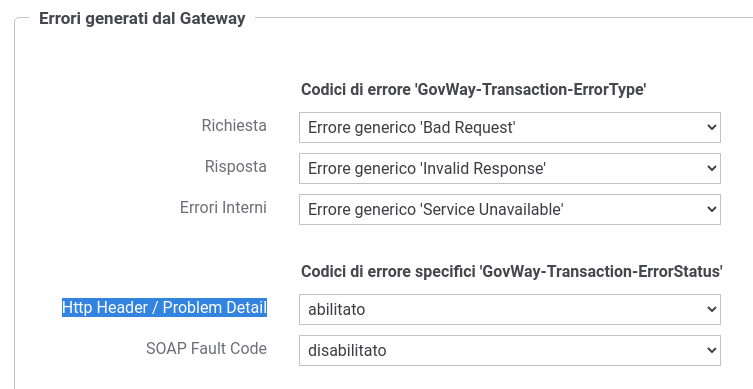Click the 'GovWay-Transaction-ErrorStatus' section heading
Screen dimensions: 753x389
[x=512, y=271]
